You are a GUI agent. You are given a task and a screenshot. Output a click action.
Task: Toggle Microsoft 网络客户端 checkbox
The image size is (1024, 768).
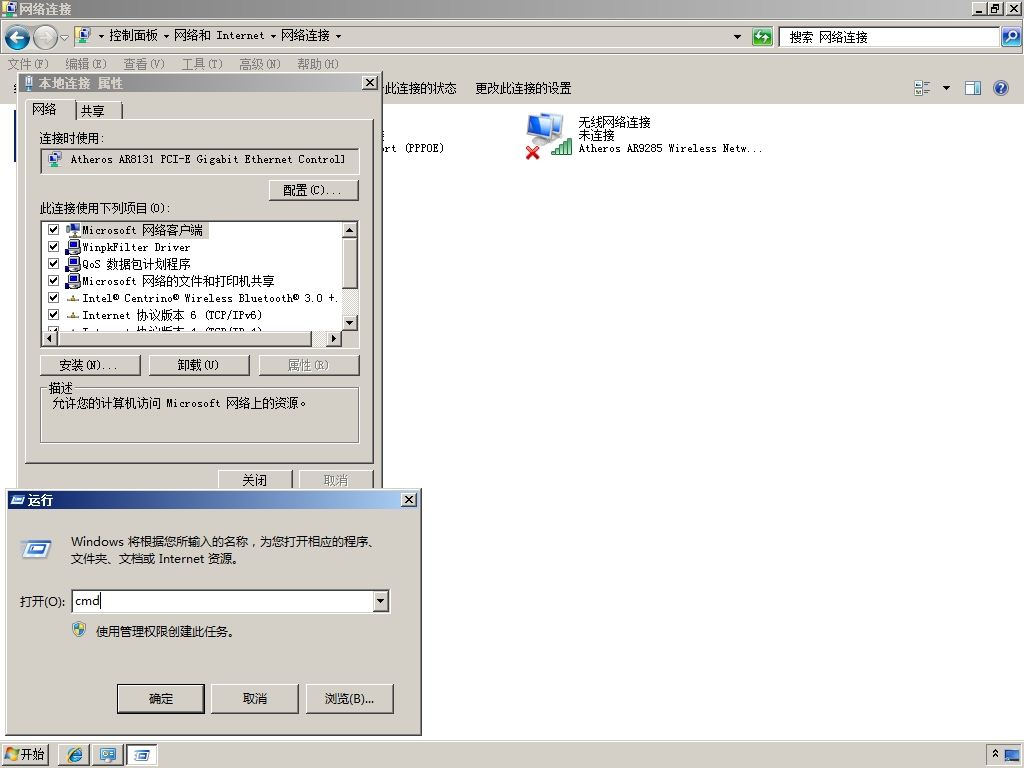click(x=54, y=230)
